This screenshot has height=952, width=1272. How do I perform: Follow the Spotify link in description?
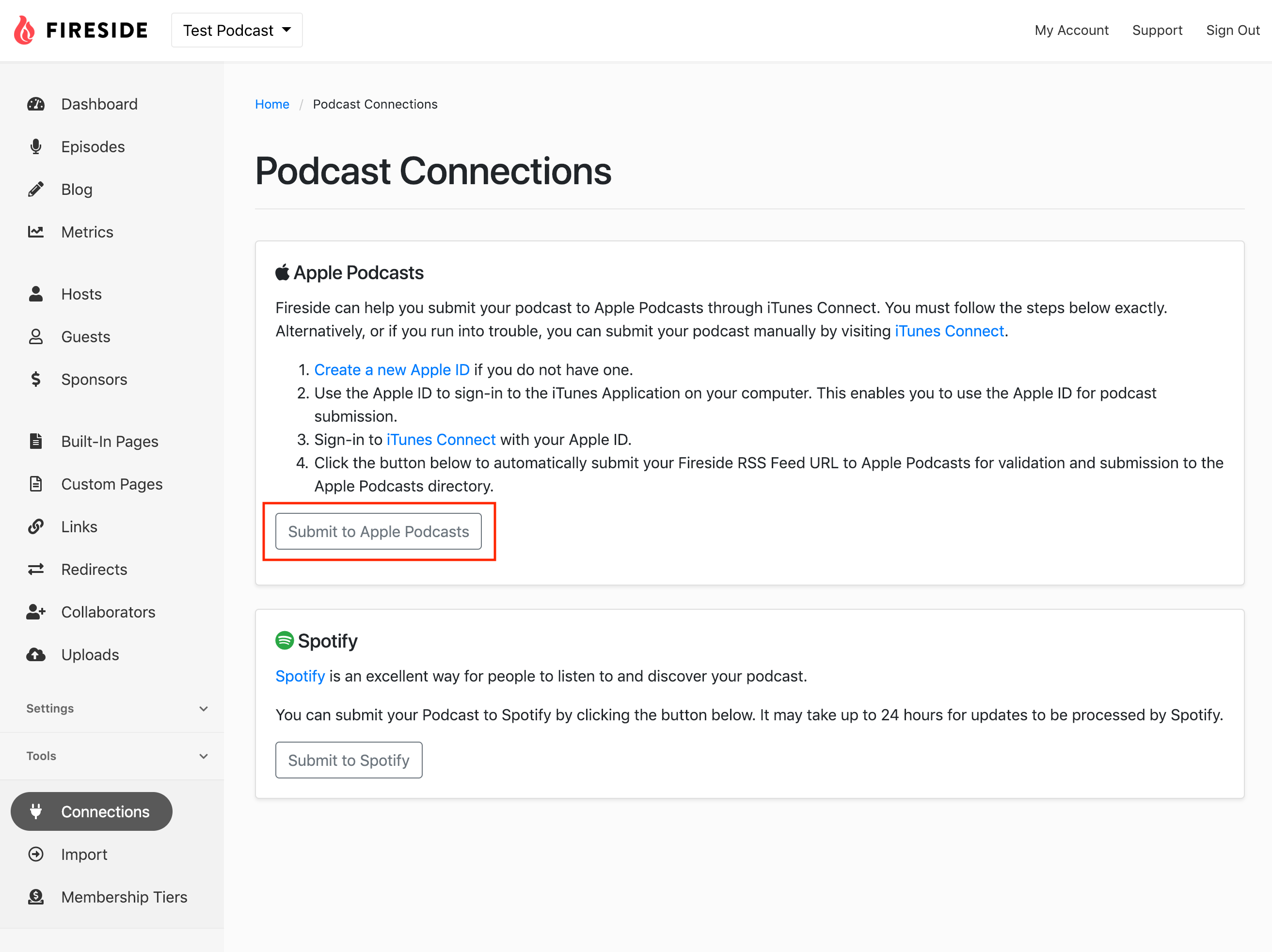(x=300, y=676)
